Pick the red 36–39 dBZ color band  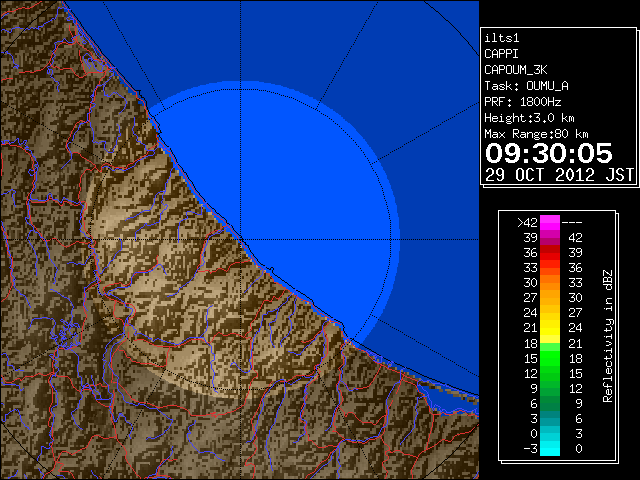550,253
